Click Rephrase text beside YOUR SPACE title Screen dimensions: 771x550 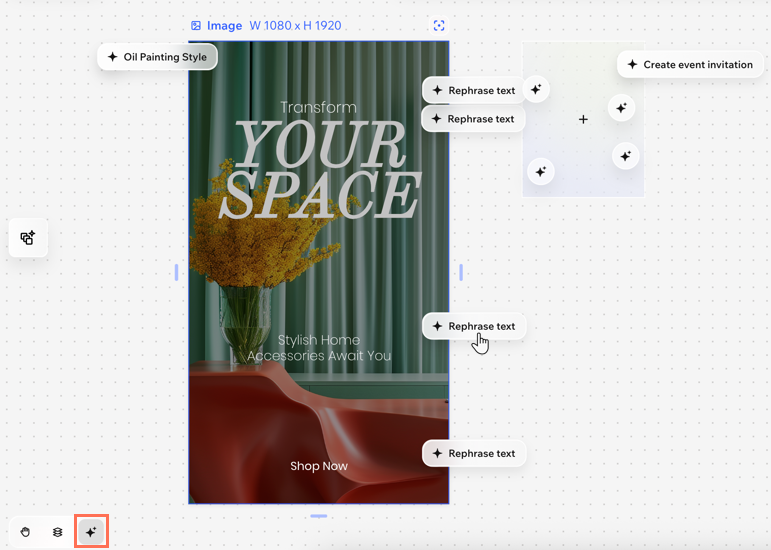click(x=473, y=119)
